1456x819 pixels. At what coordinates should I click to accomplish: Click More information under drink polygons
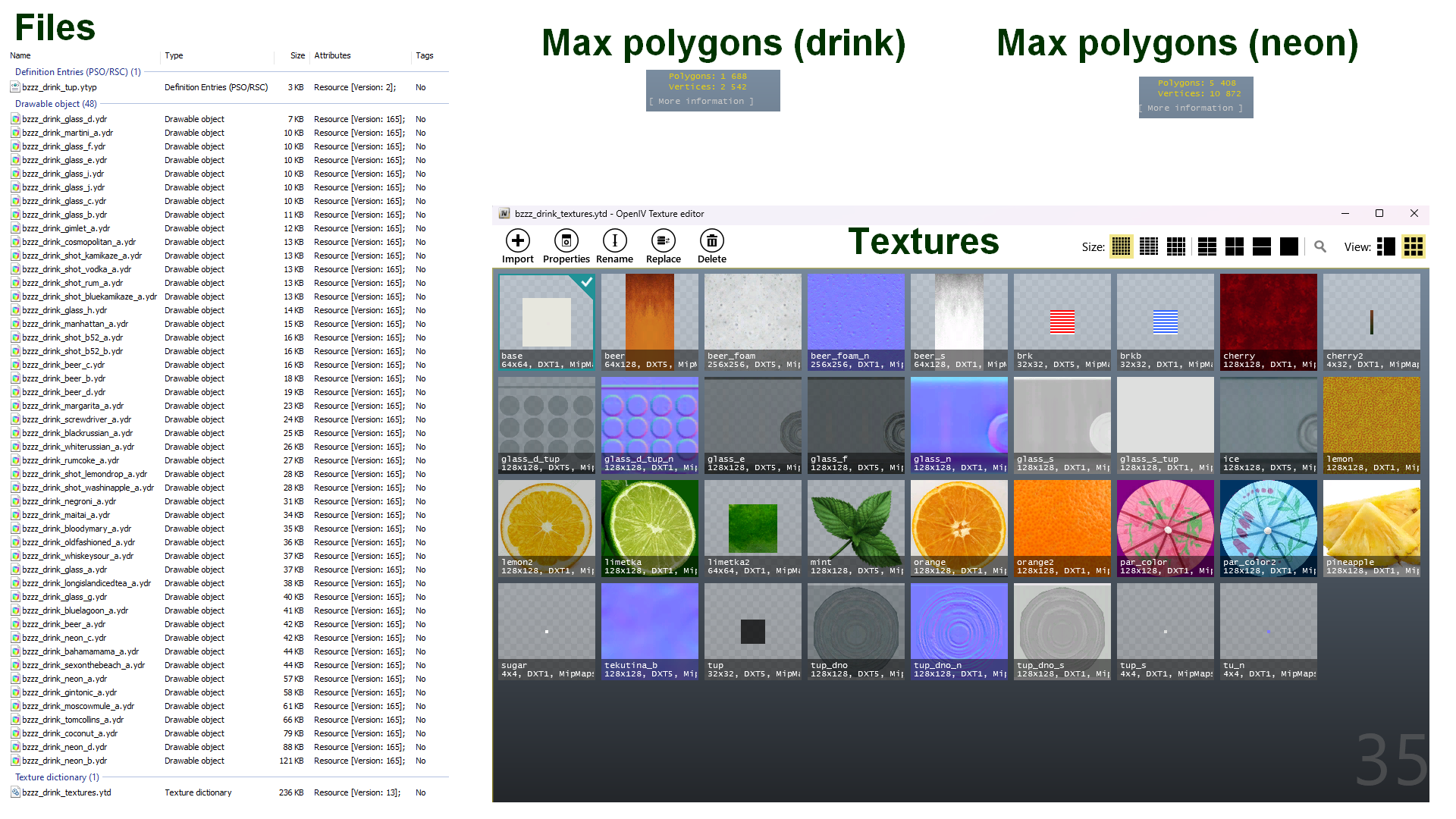(x=701, y=102)
